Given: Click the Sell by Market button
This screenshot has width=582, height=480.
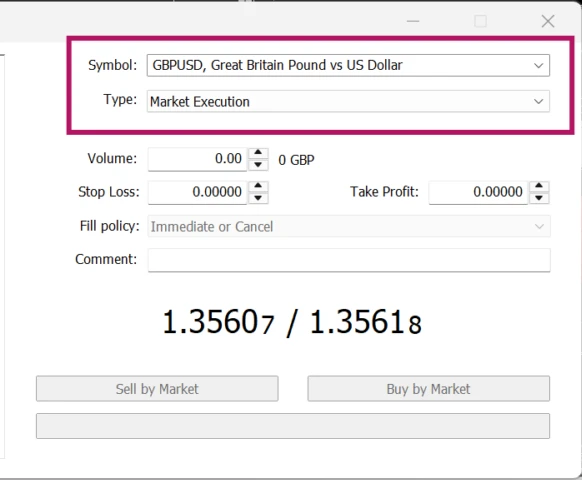Looking at the screenshot, I should coord(157,389).
